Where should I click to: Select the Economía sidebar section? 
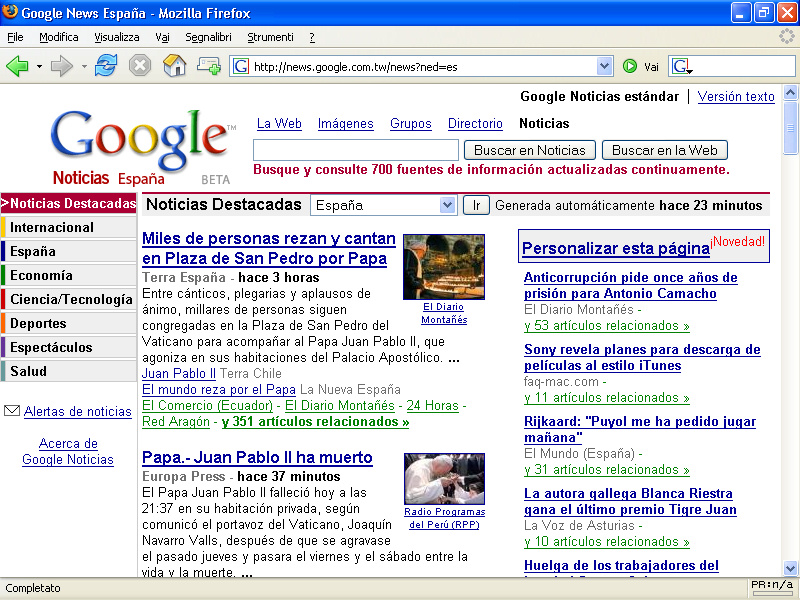(x=68, y=275)
